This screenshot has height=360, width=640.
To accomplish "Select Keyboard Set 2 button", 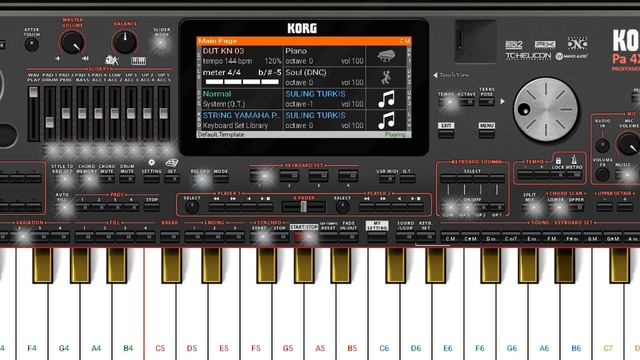I will 289,176.
